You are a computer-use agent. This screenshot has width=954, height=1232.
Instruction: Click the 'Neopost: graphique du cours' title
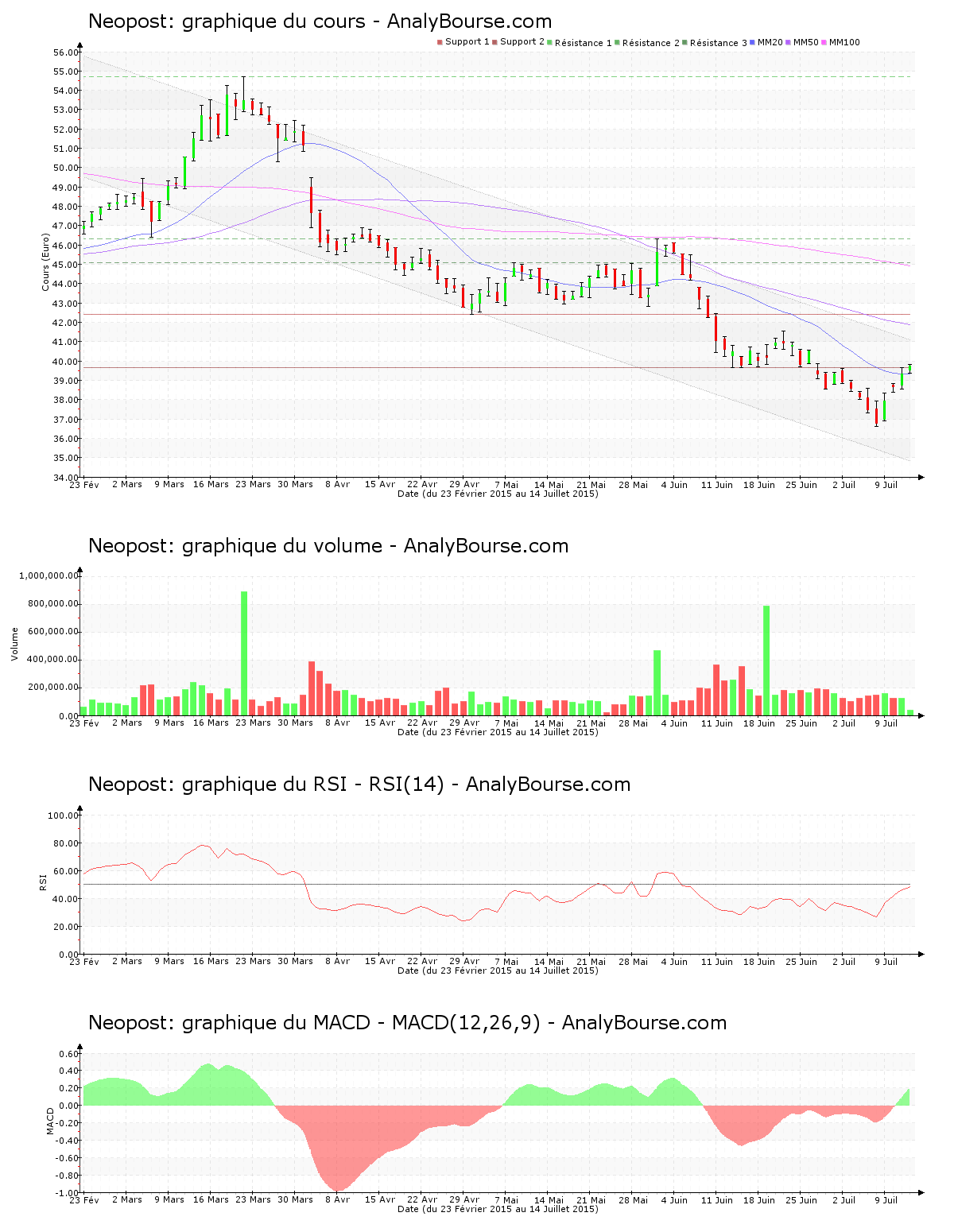point(227,21)
